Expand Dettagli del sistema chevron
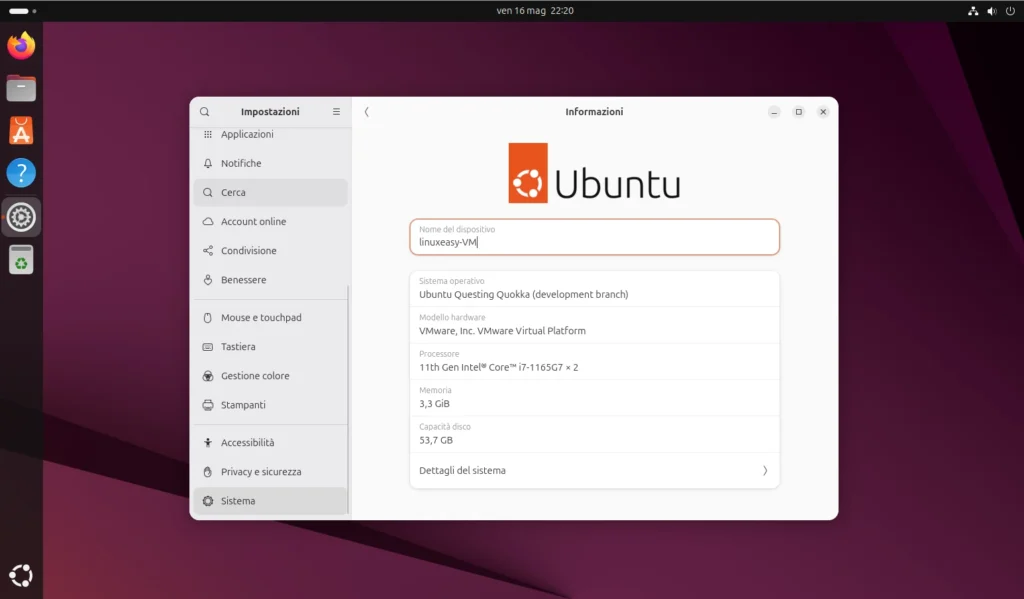 click(765, 470)
